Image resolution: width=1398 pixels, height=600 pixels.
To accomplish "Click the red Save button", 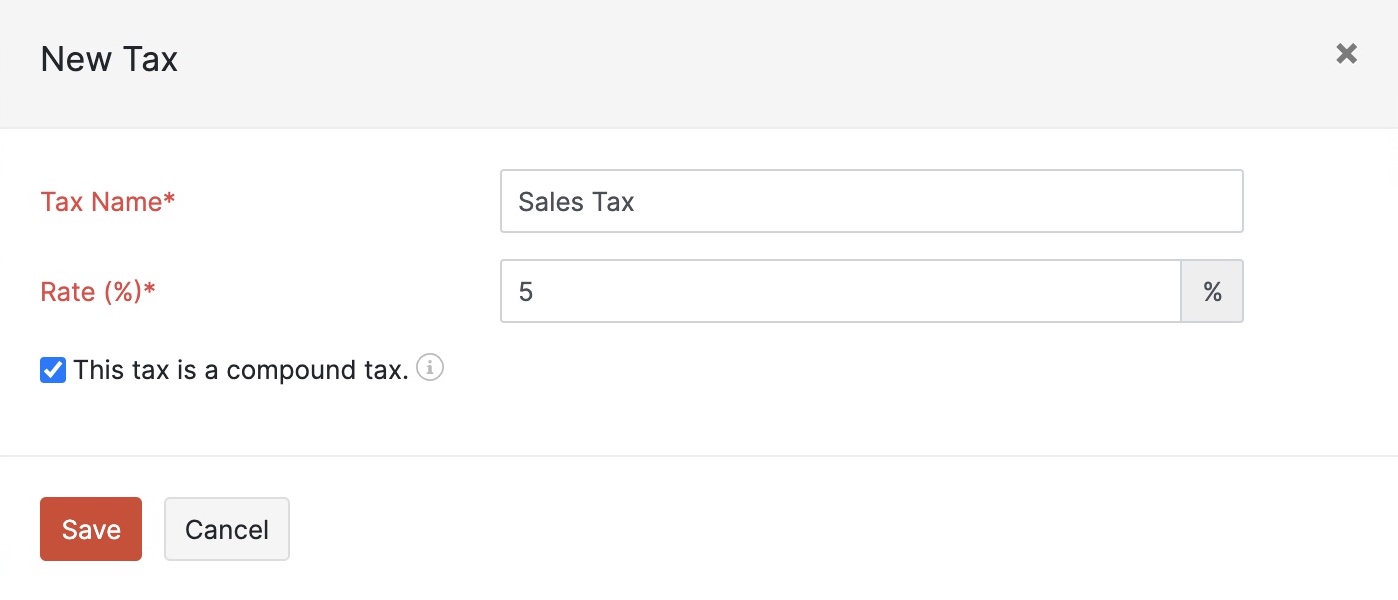I will tap(90, 528).
